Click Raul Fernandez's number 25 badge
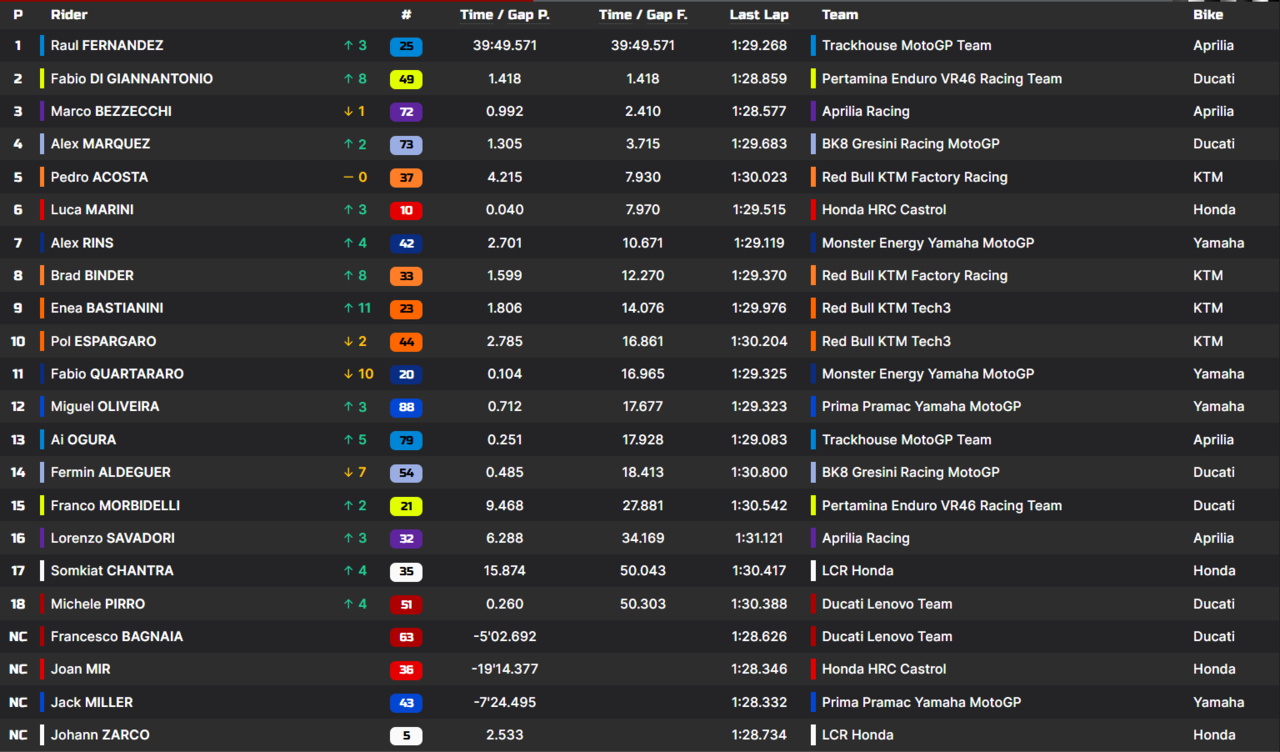The image size is (1280, 752). [x=406, y=46]
